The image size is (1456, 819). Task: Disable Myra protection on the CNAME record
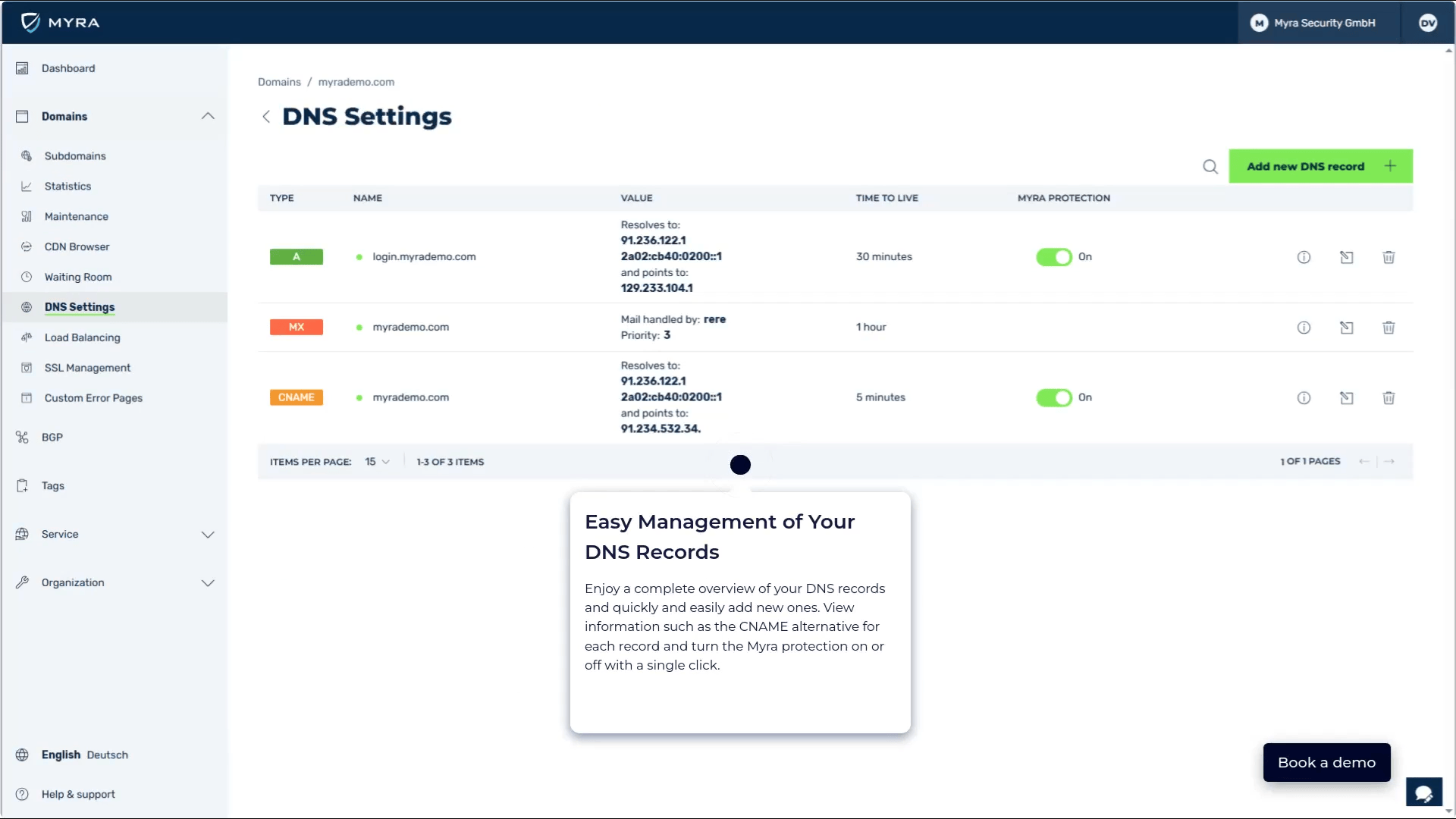click(1053, 397)
